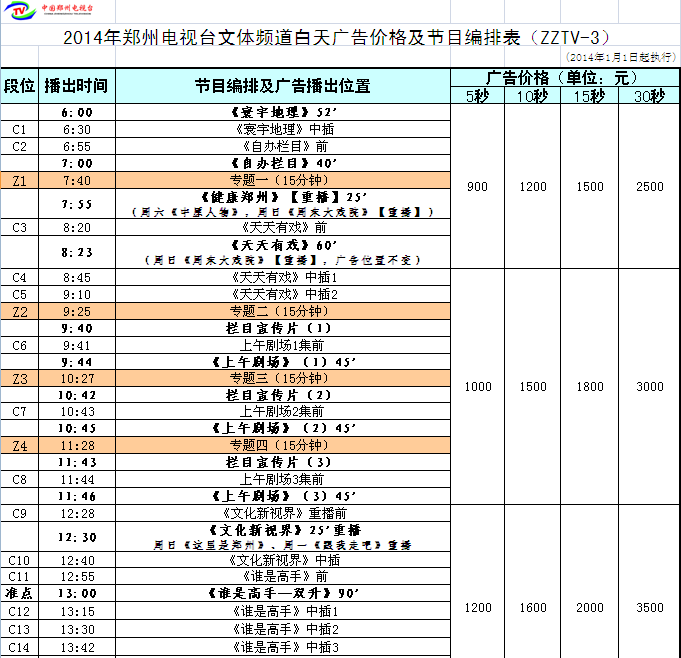
Task: Click slot cell C7
Action: click(20, 411)
